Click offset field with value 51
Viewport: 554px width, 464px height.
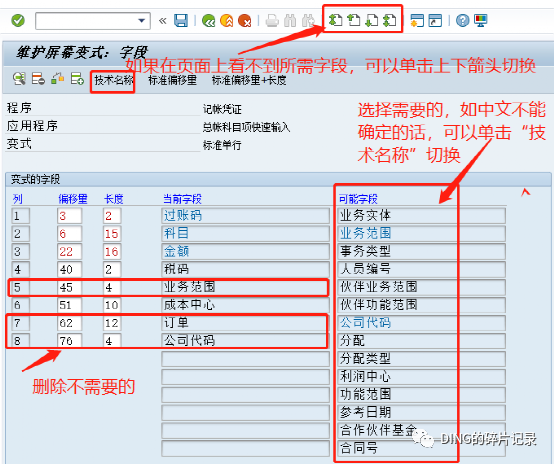tap(69, 305)
